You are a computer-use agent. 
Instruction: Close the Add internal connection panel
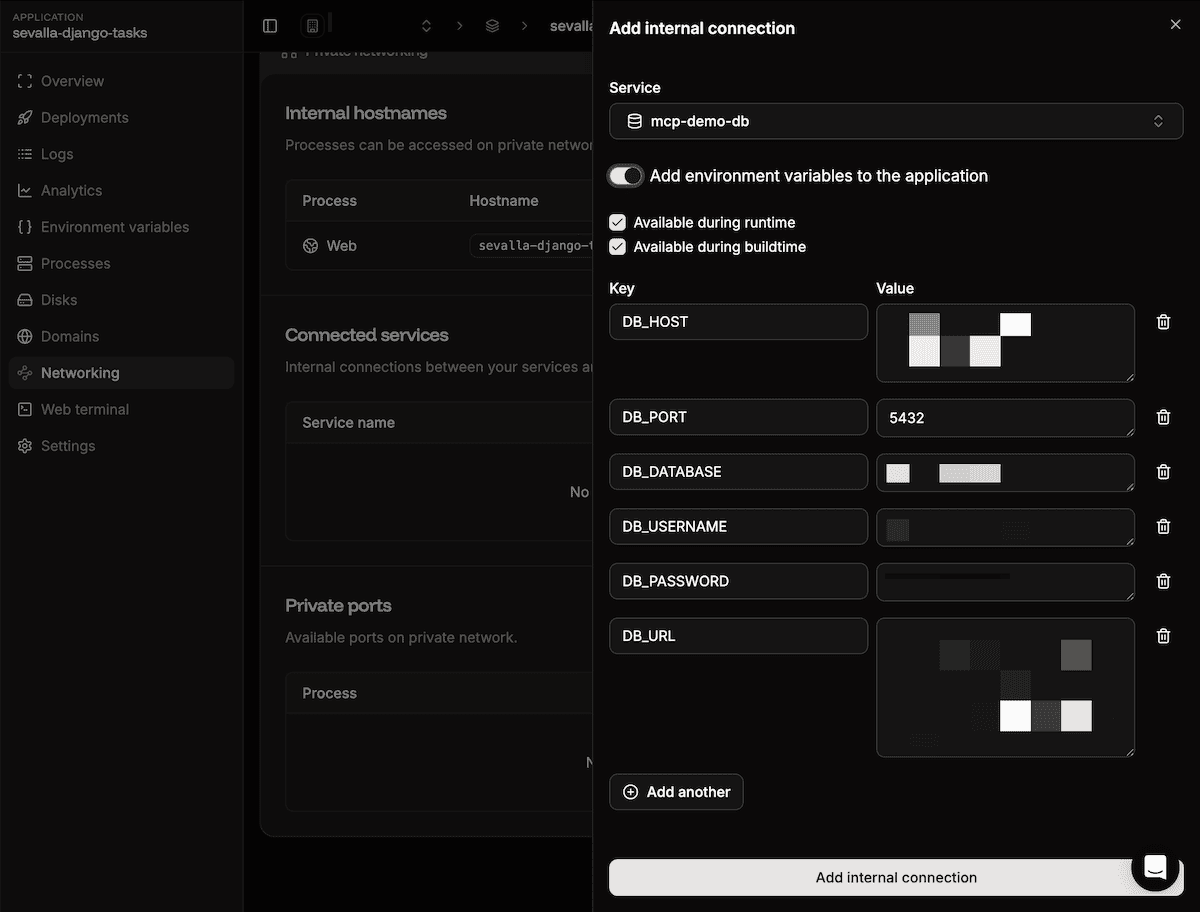pyautogui.click(x=1175, y=25)
